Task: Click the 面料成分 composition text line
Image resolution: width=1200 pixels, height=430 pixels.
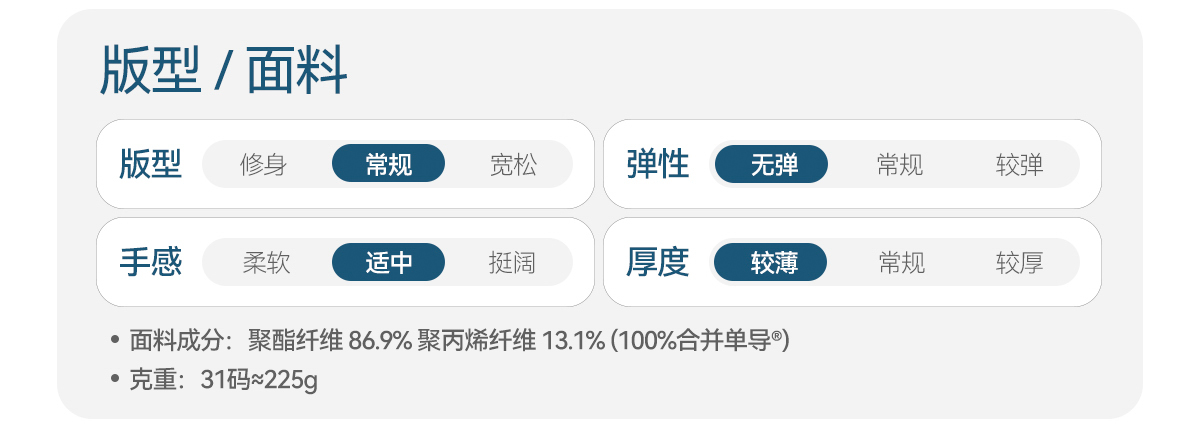Action: pos(366,341)
